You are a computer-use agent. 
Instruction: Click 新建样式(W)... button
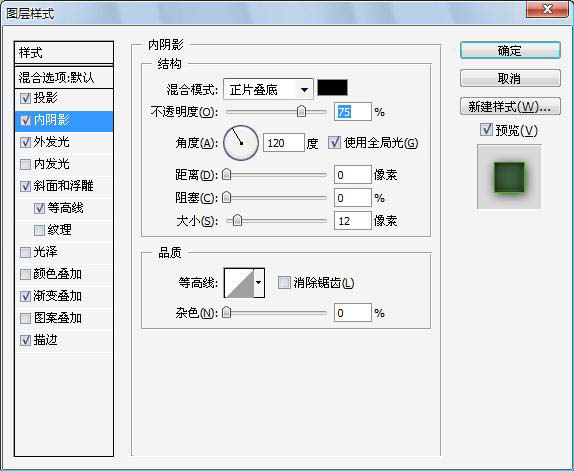tap(510, 106)
